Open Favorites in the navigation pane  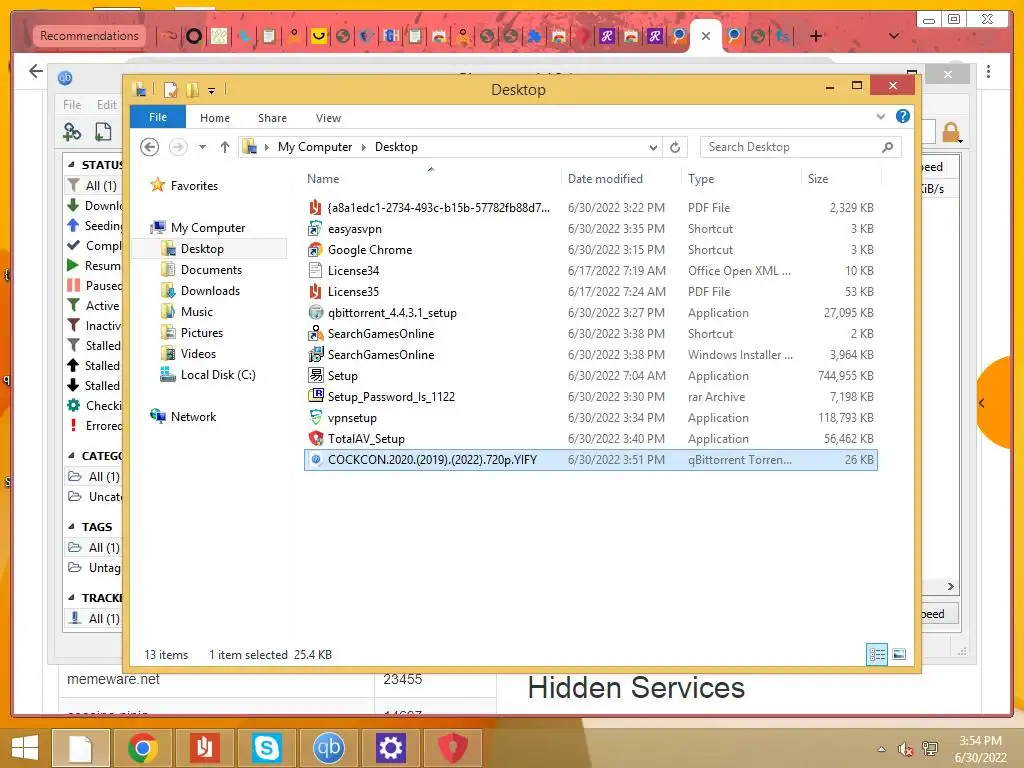[x=194, y=185]
